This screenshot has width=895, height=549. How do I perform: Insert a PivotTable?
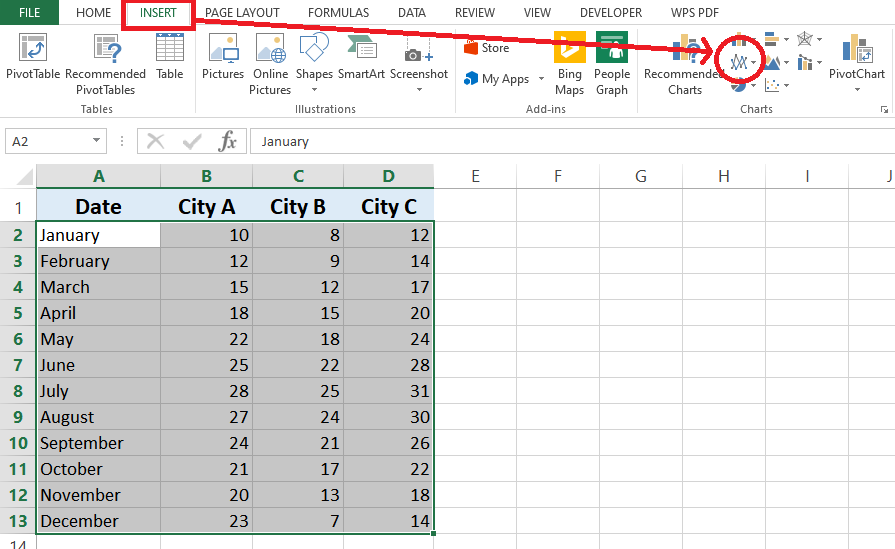[x=33, y=56]
